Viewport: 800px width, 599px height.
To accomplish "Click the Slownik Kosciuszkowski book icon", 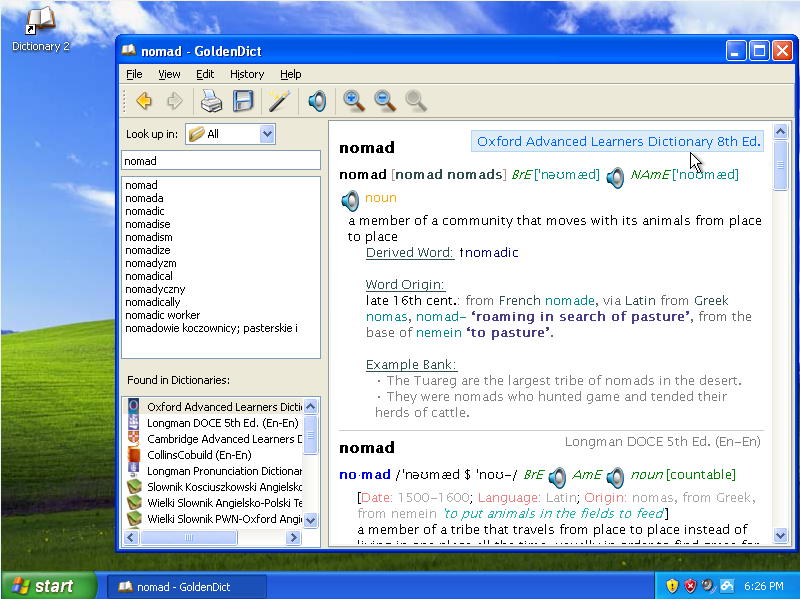I will click(x=134, y=486).
